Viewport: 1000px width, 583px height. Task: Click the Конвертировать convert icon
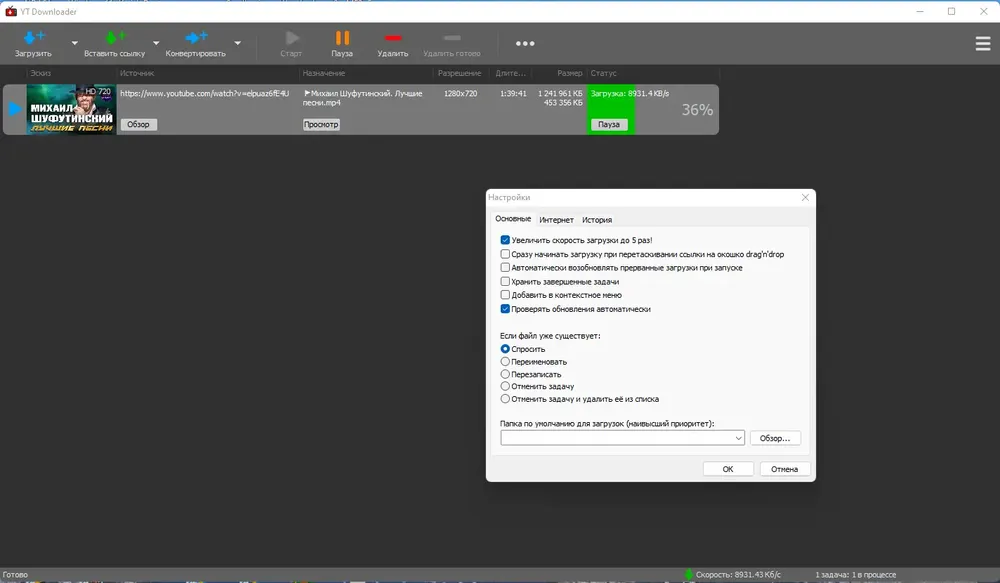(196, 38)
